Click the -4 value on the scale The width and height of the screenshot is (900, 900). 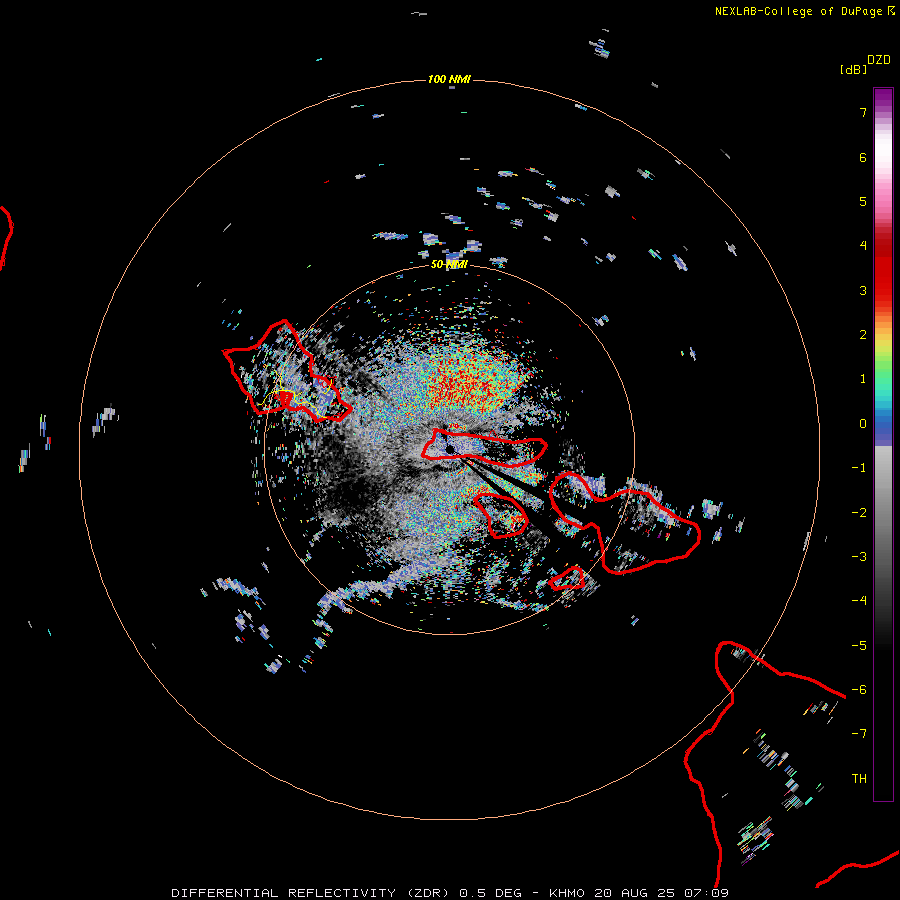[x=859, y=600]
